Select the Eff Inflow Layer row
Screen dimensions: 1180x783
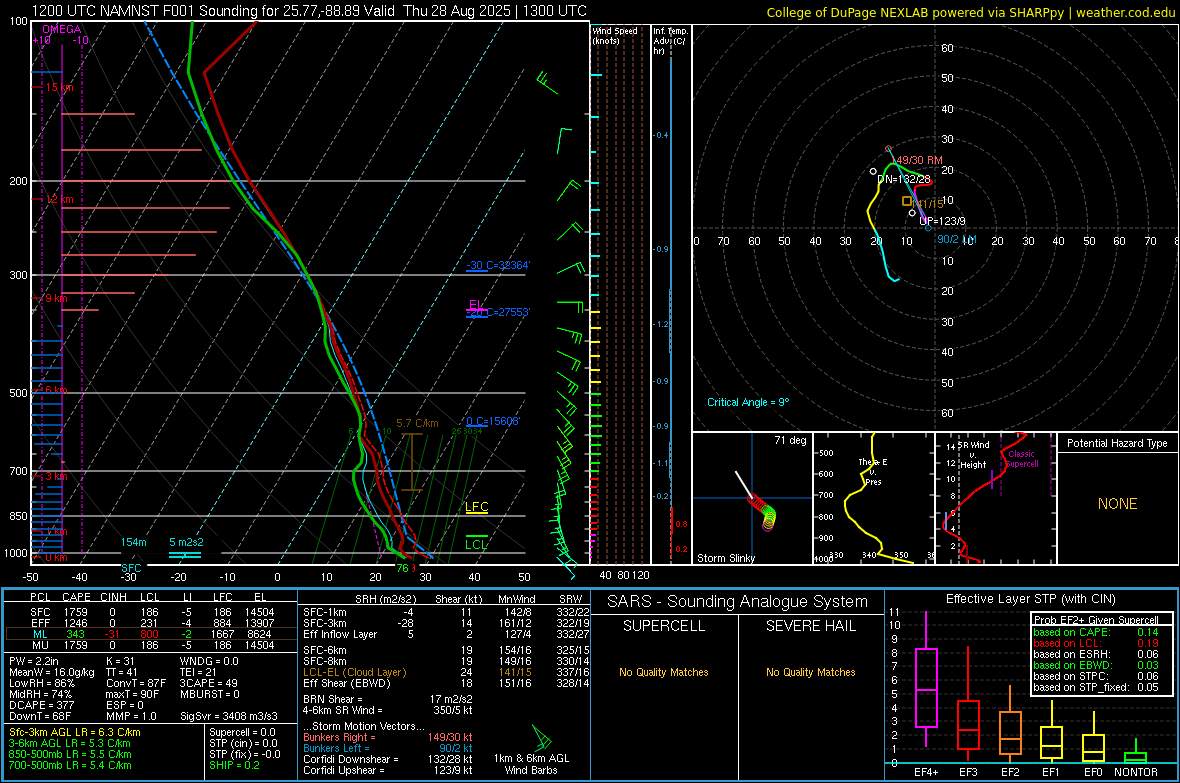(x=446, y=634)
